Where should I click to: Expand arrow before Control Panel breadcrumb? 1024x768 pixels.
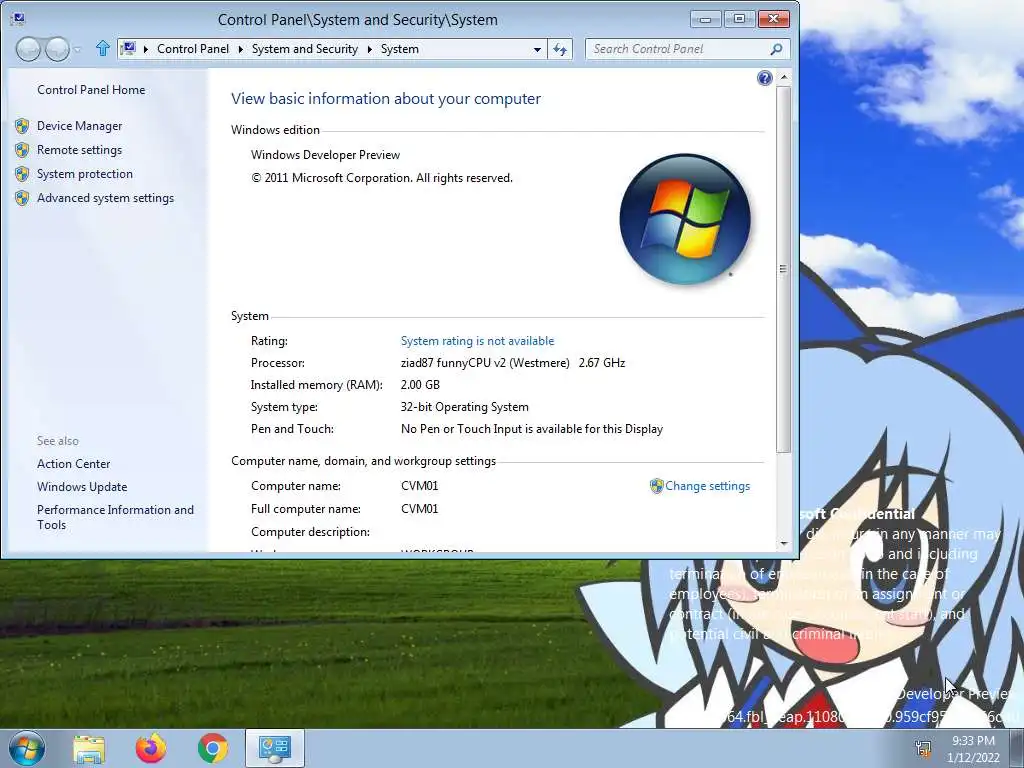point(145,49)
